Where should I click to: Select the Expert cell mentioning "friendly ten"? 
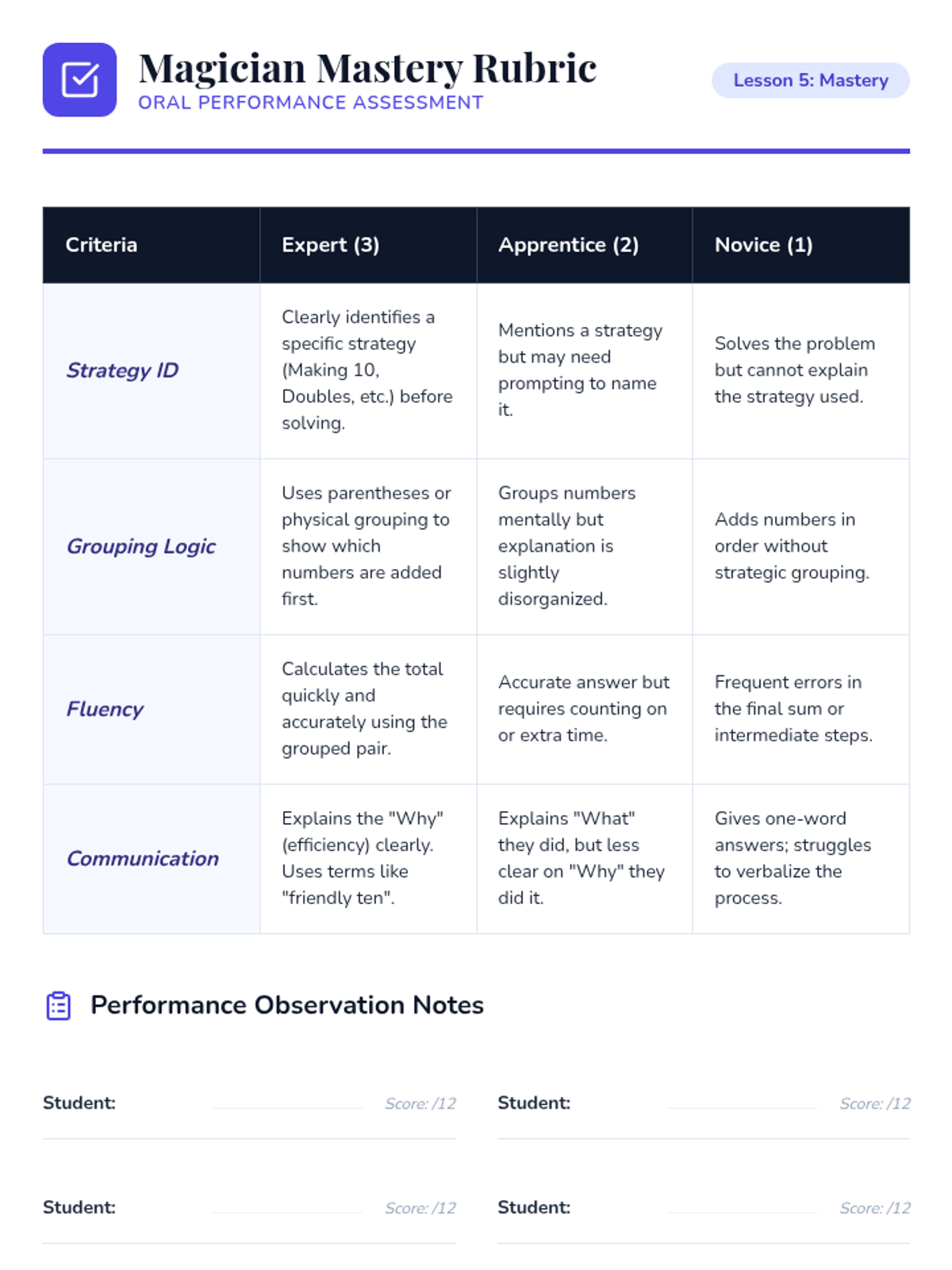tap(368, 859)
